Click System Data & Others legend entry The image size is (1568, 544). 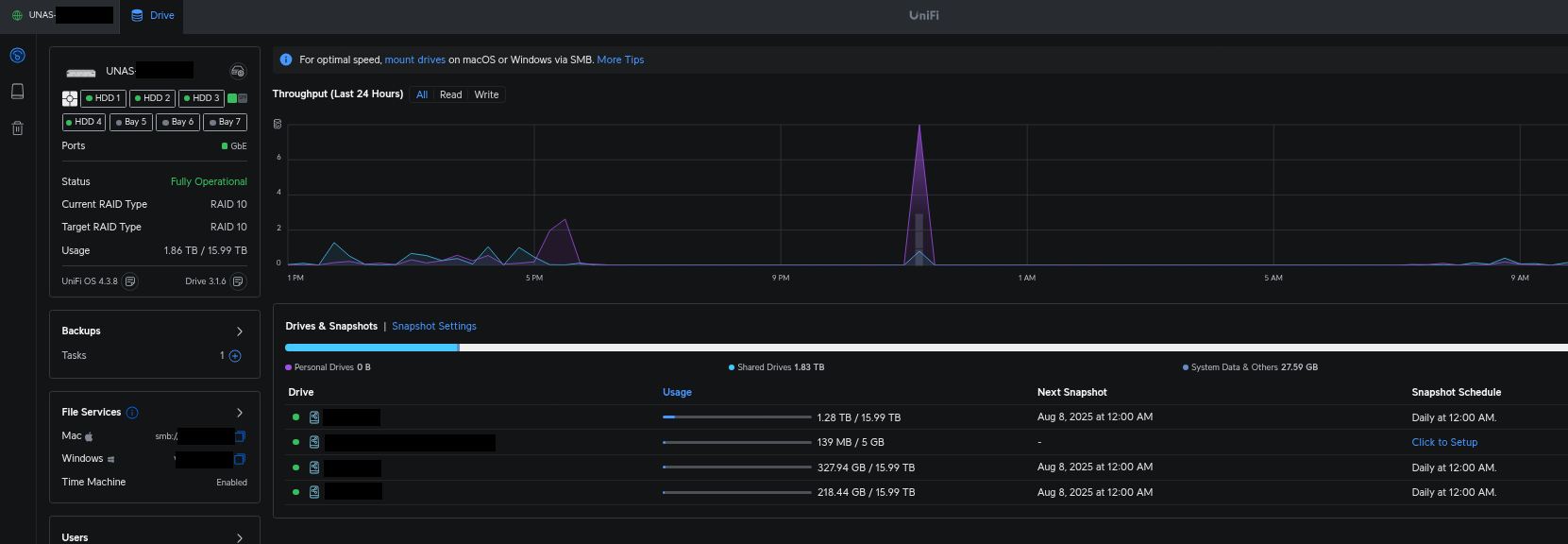[1250, 367]
